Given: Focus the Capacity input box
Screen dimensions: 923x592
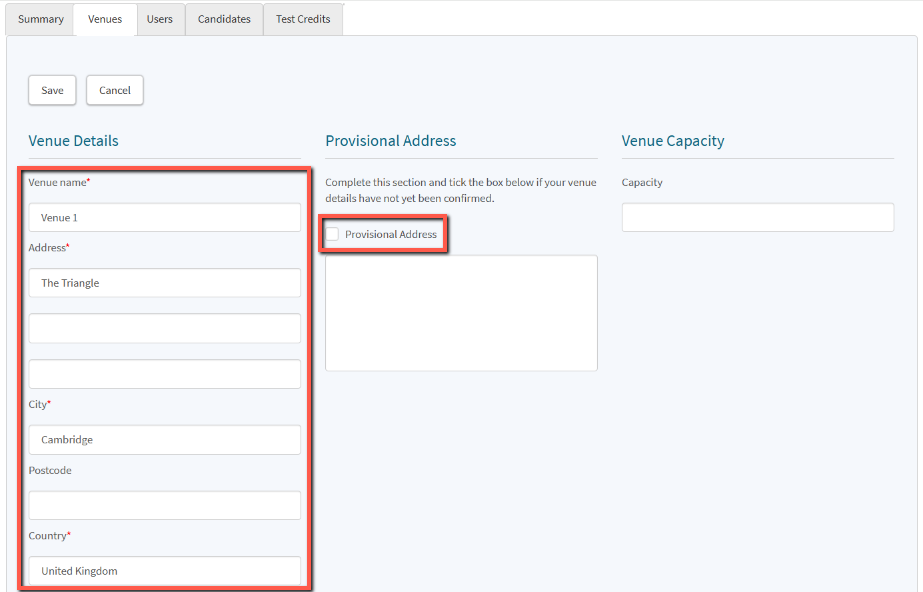Looking at the screenshot, I should [757, 218].
